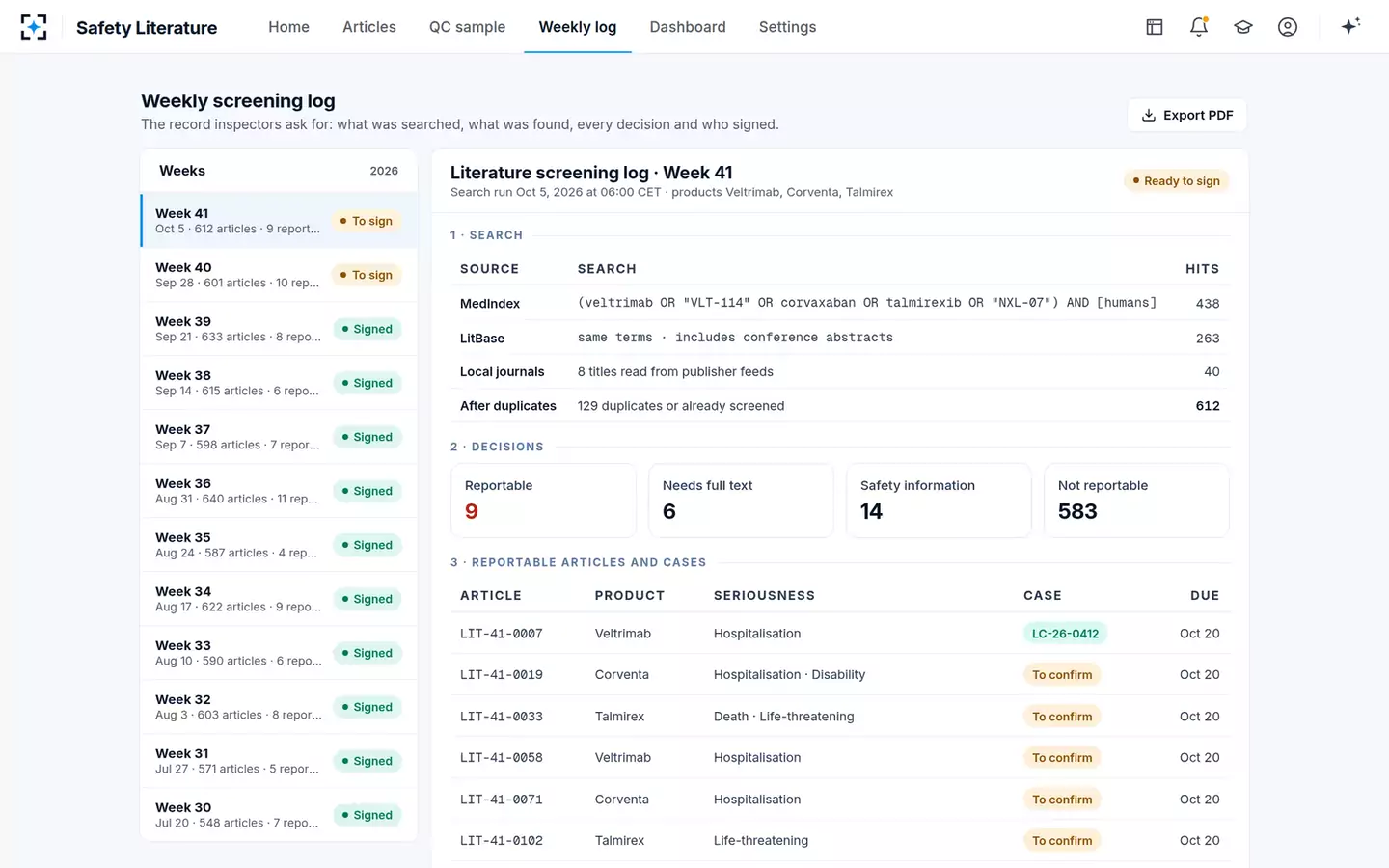Click the Ready to sign badge
This screenshot has height=868, width=1389.
click(1176, 181)
